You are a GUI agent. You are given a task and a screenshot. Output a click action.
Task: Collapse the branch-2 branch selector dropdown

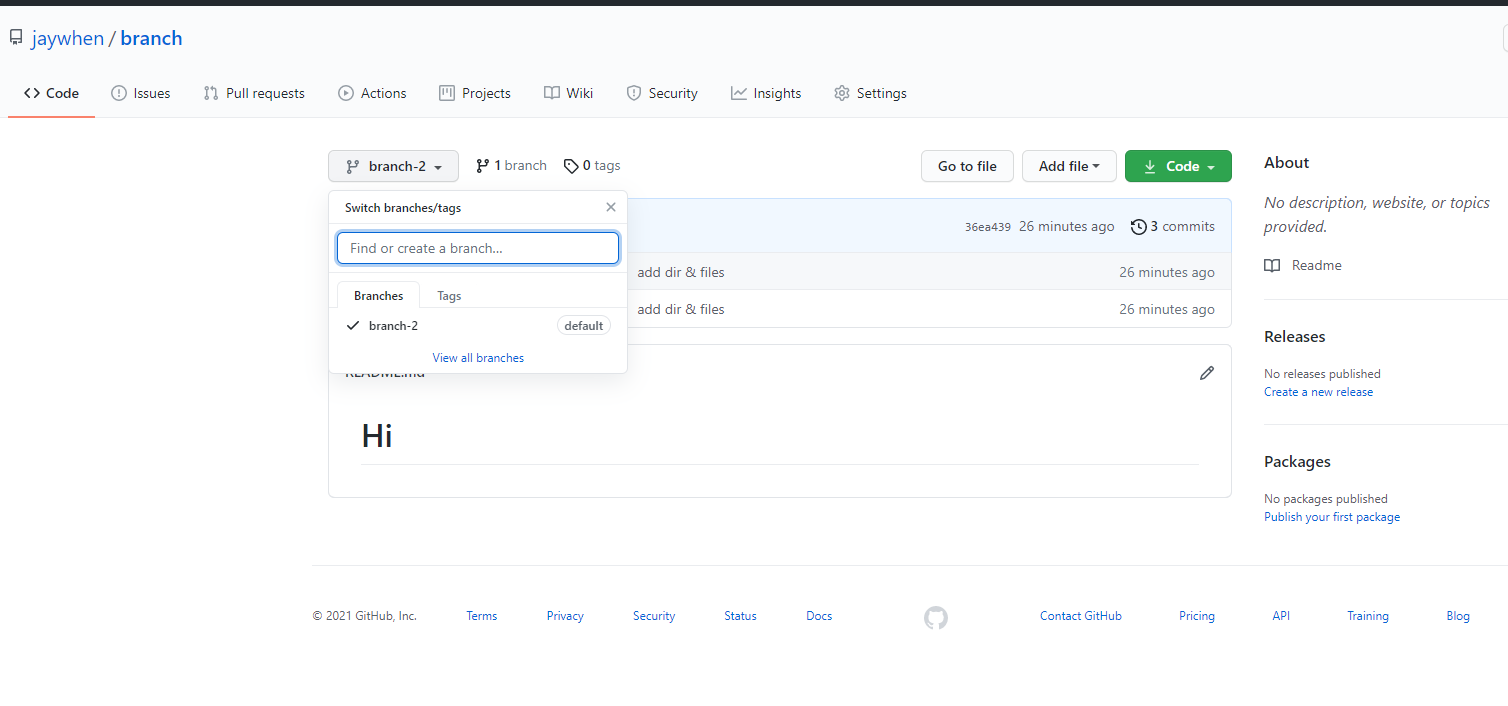(393, 166)
